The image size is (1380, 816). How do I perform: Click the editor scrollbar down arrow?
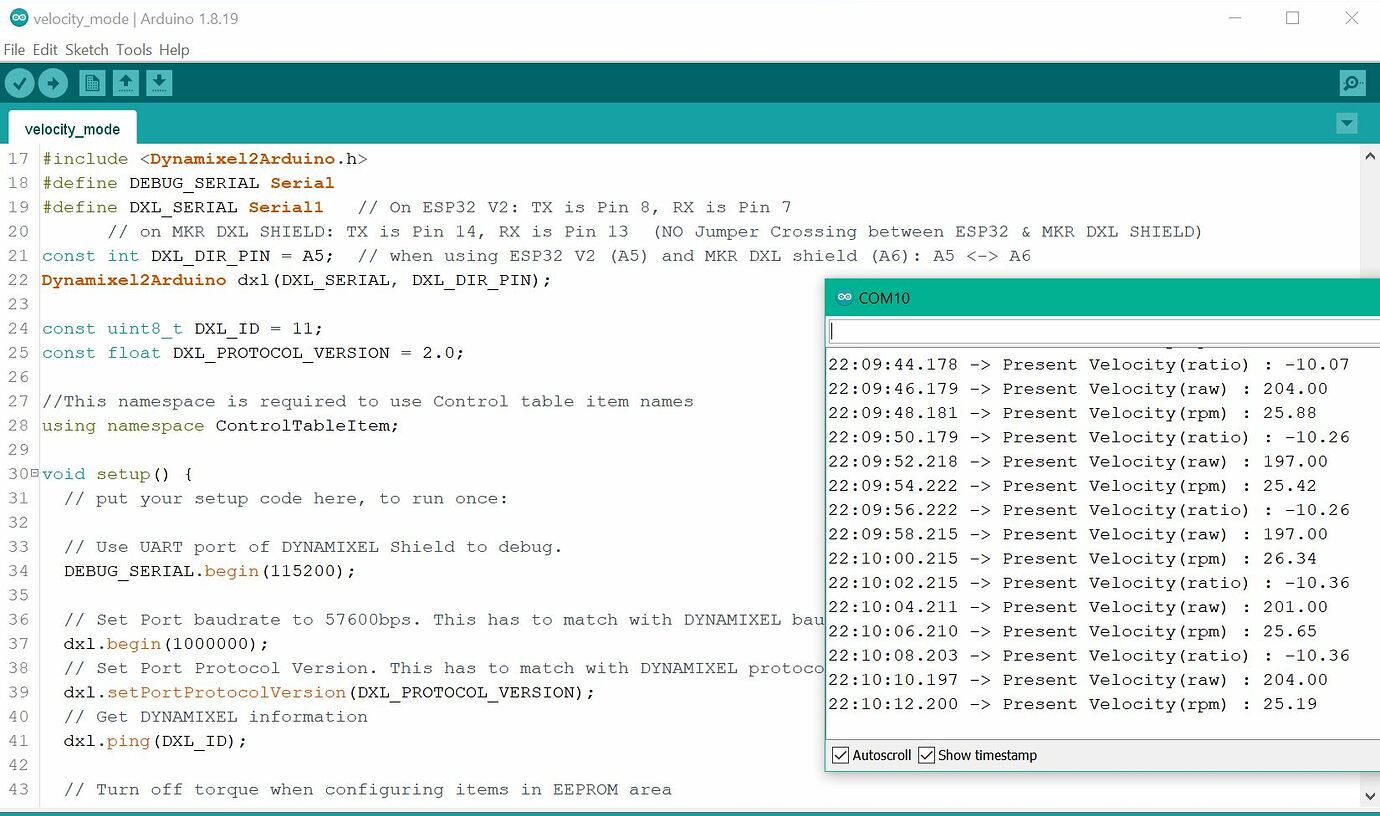point(1369,796)
